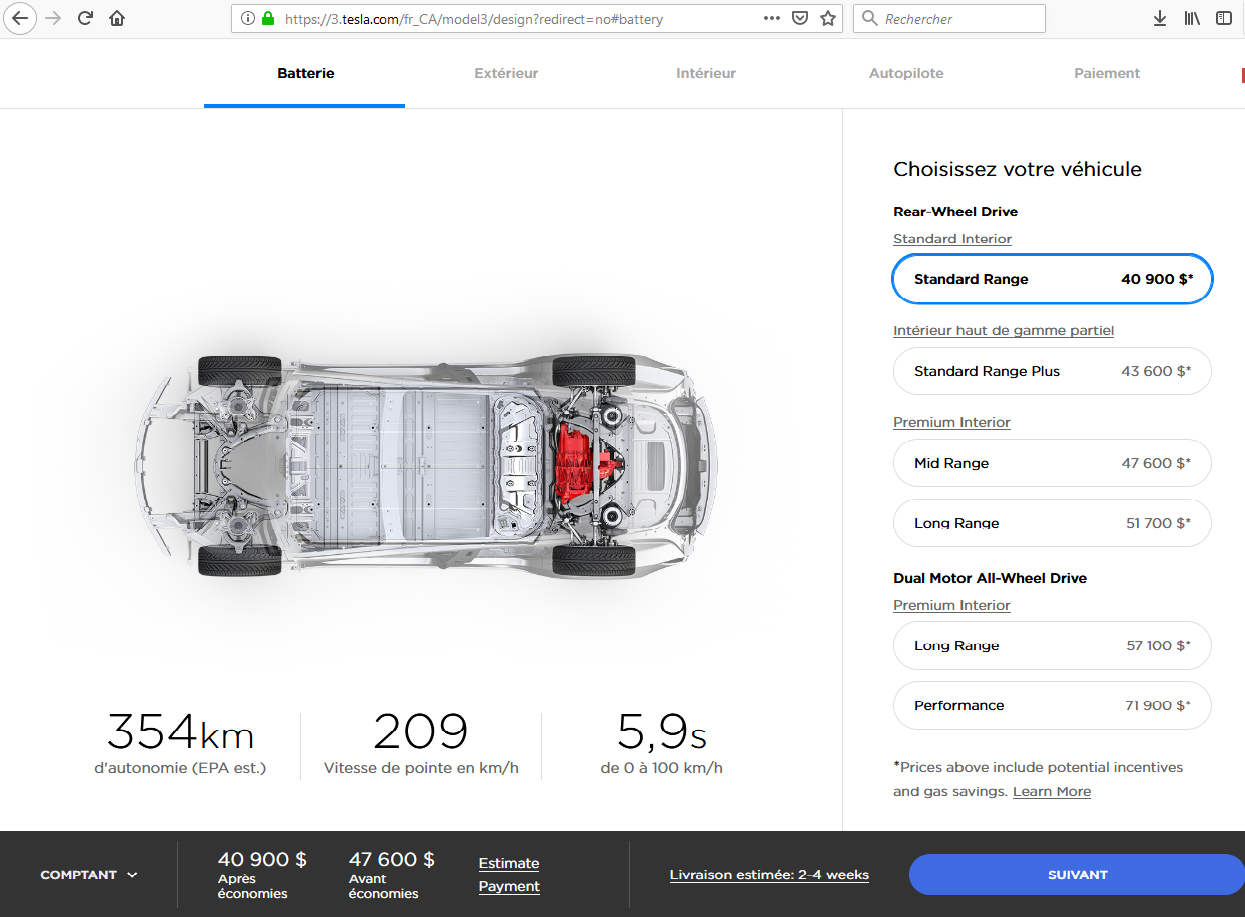This screenshot has width=1245, height=917.
Task: Open the downloads arrow icon
Action: coord(1160,18)
